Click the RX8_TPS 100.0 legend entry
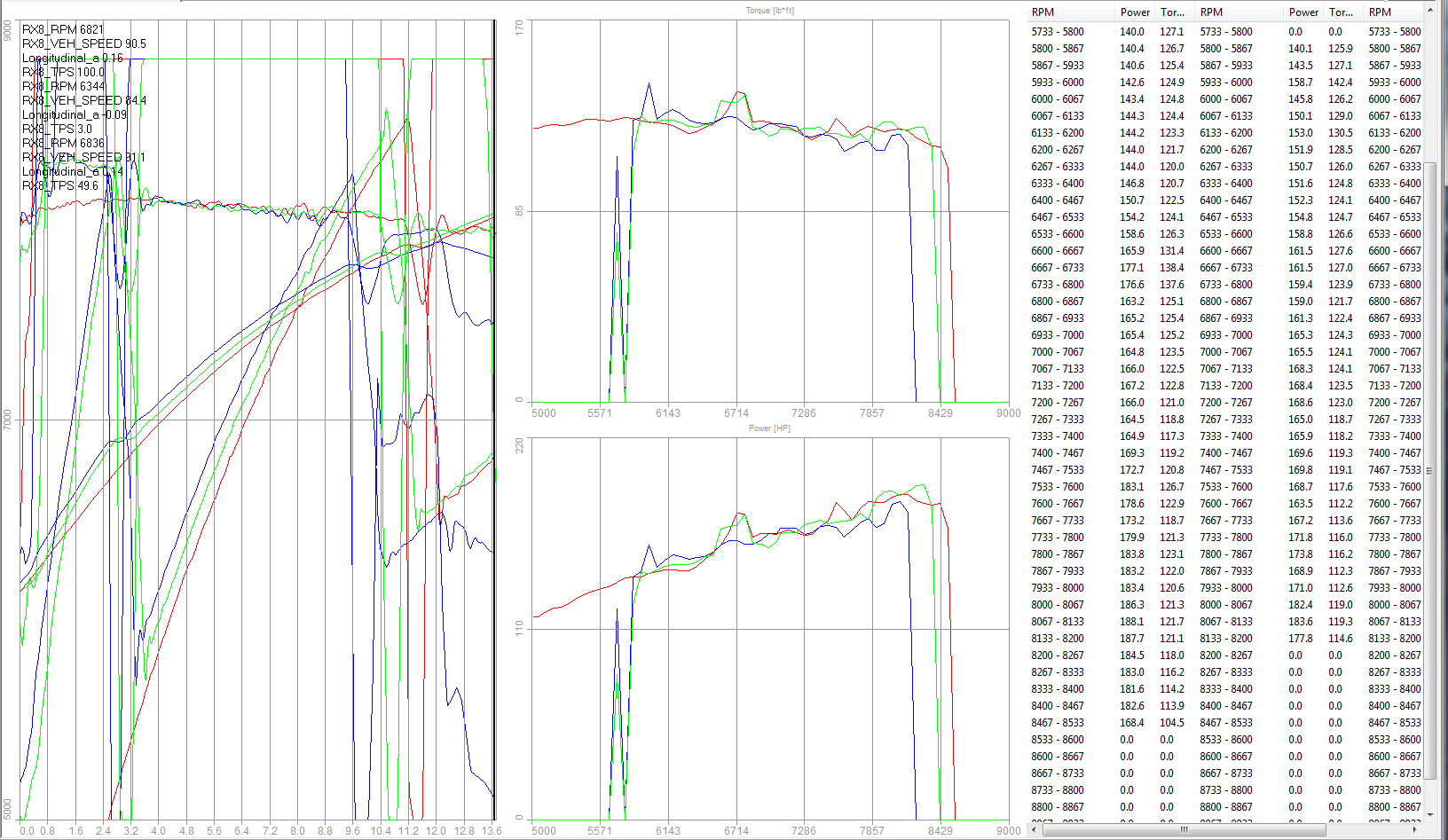Screen dimensions: 1448x840 point(63,72)
